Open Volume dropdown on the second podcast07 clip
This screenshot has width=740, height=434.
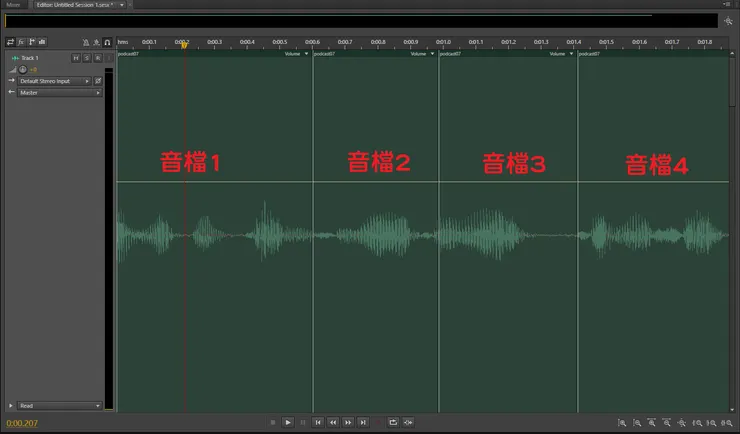[x=422, y=54]
